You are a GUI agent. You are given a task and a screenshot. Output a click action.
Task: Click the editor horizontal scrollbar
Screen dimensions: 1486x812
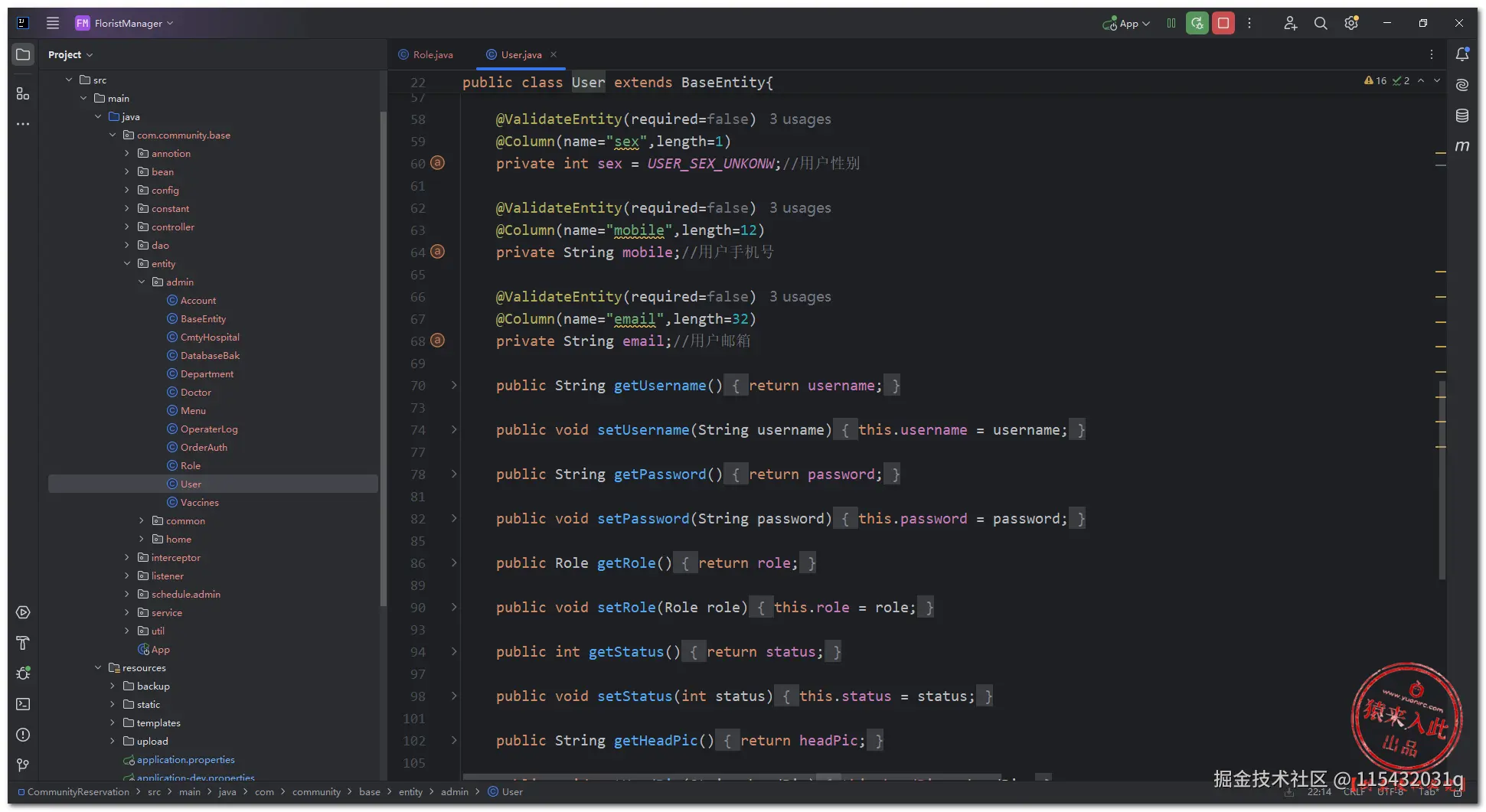(x=731, y=777)
